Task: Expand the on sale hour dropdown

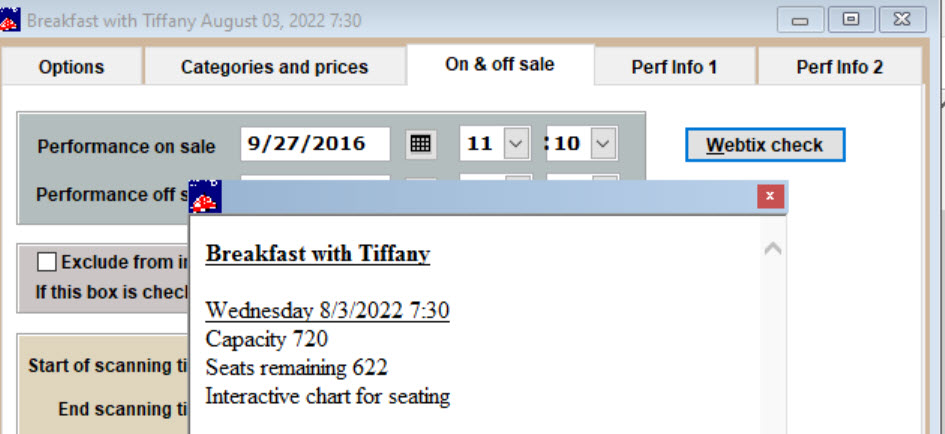Action: (x=516, y=143)
